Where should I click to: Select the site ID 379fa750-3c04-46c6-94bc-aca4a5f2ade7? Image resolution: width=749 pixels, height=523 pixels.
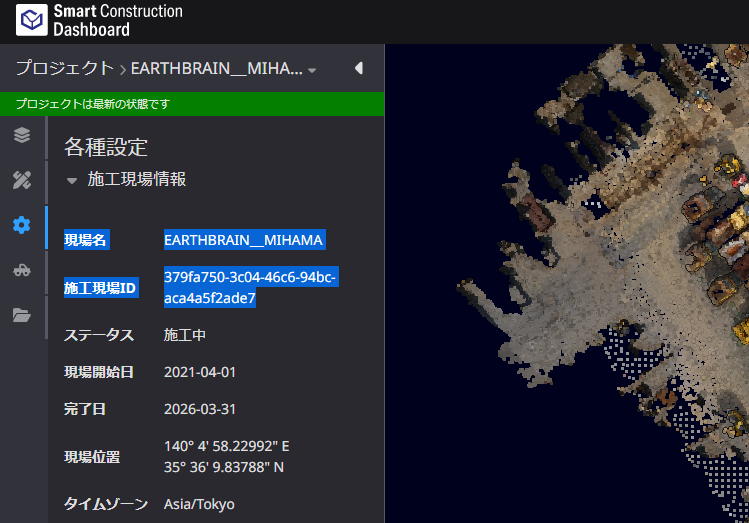pos(250,288)
